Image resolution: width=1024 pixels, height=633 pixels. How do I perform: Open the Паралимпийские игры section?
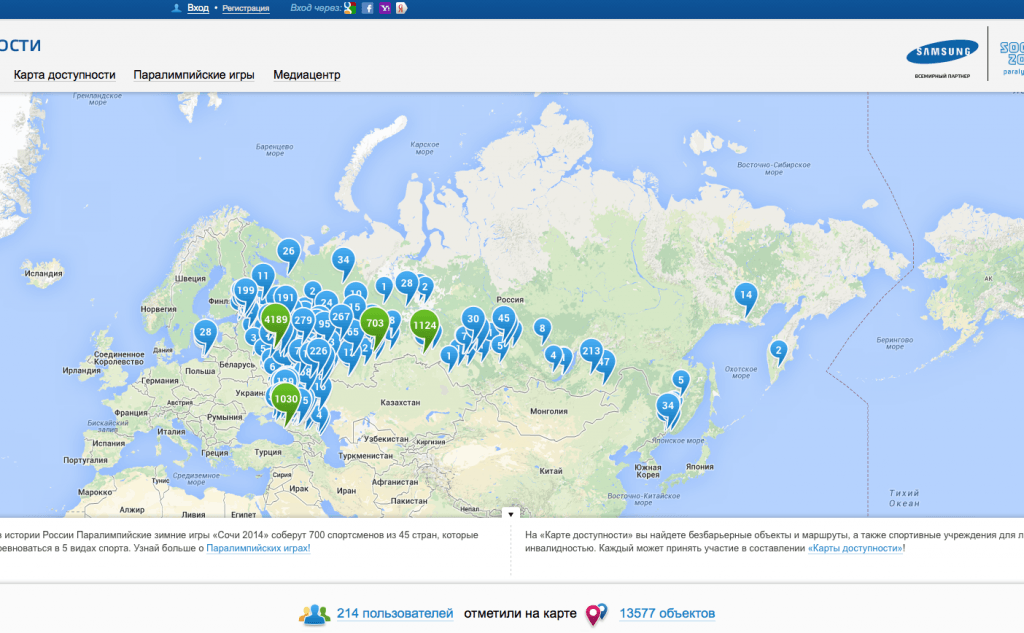(x=193, y=75)
